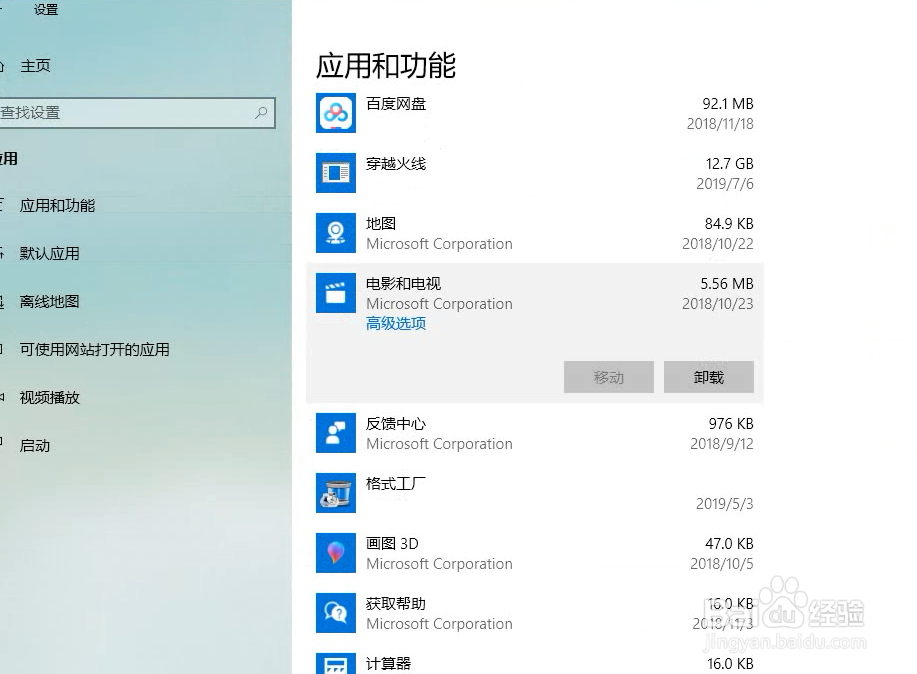This screenshot has width=917, height=674.
Task: Select the 获取帮助 name text
Action: (396, 604)
